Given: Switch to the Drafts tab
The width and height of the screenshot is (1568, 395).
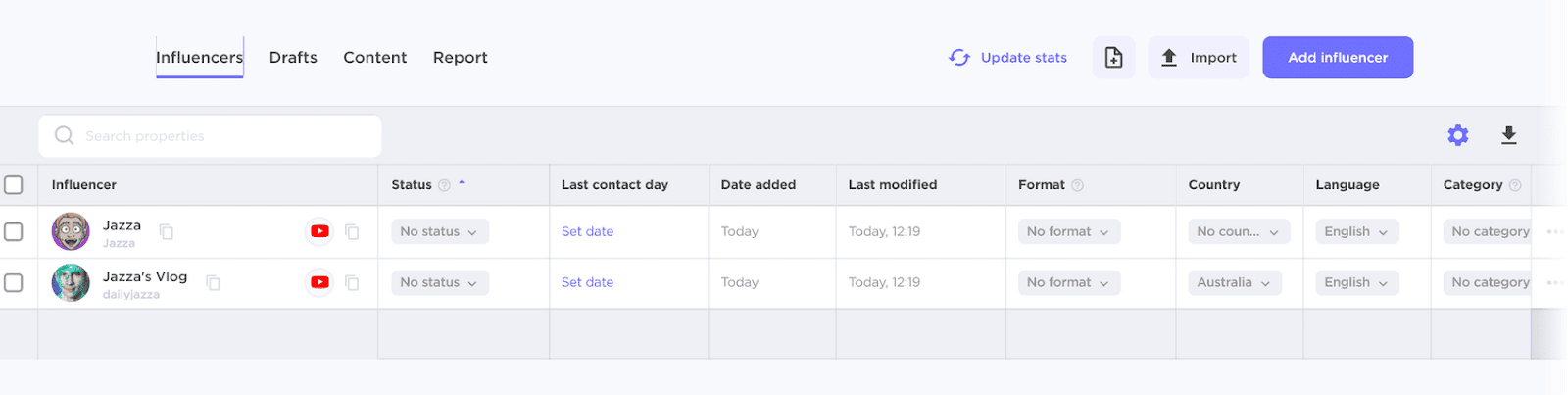Looking at the screenshot, I should [x=293, y=58].
